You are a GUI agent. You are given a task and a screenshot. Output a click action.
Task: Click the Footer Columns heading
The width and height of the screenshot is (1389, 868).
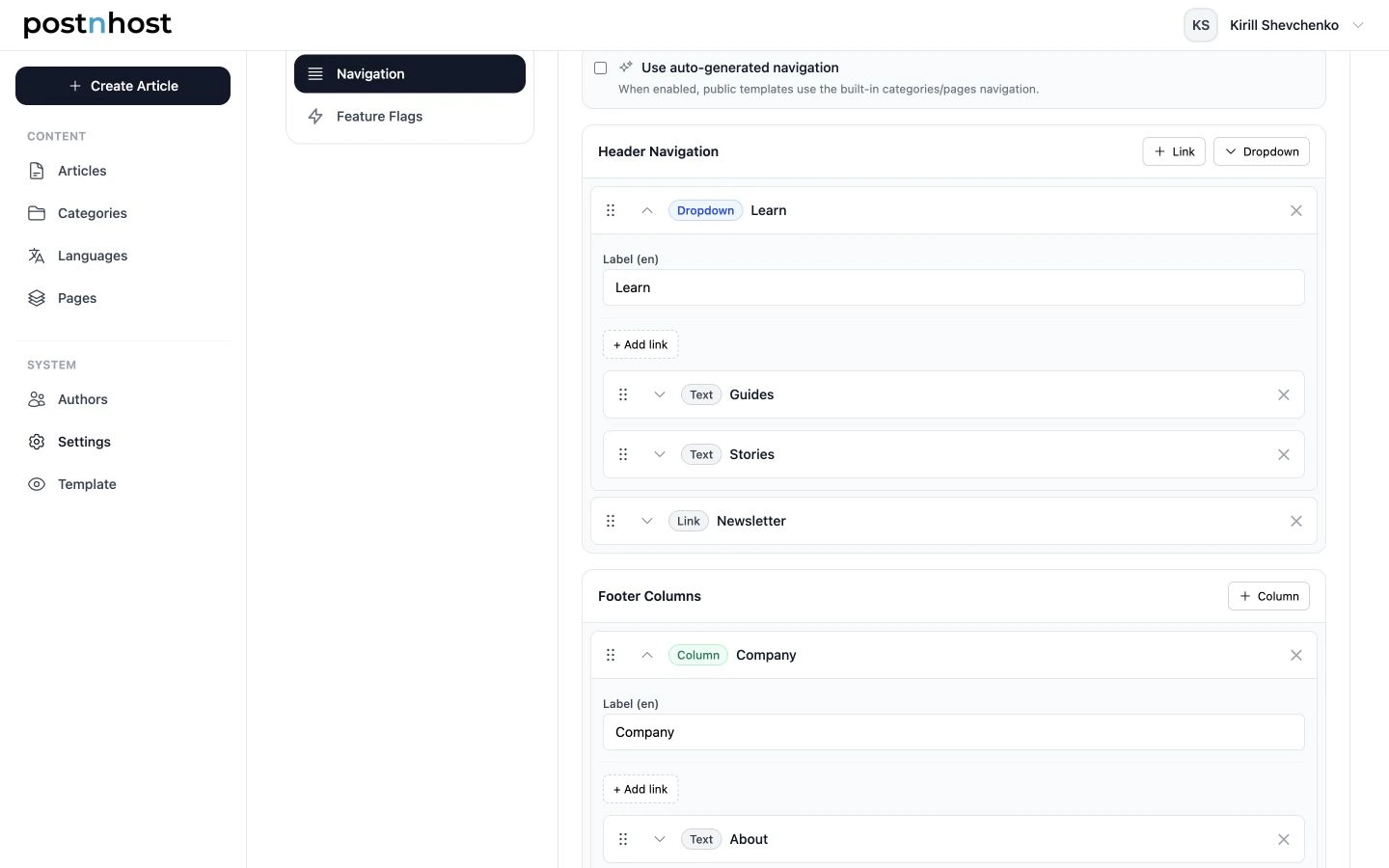649,596
